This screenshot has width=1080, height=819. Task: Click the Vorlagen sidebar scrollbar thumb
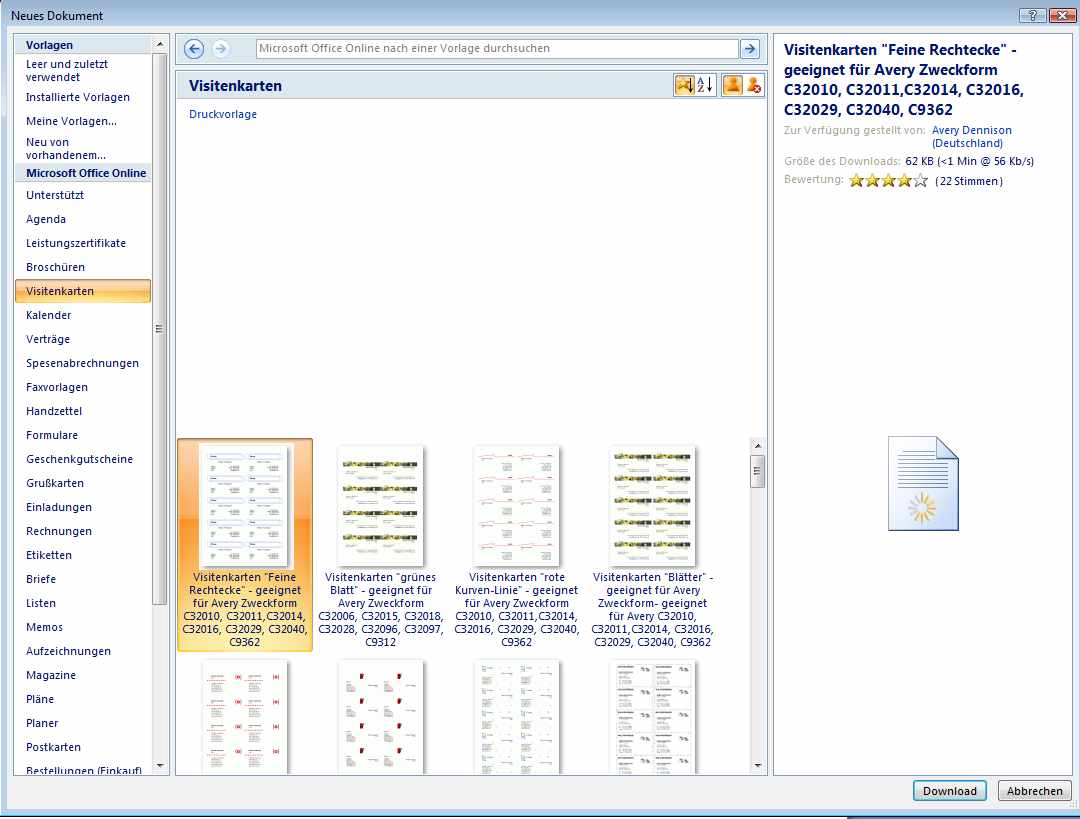point(160,329)
